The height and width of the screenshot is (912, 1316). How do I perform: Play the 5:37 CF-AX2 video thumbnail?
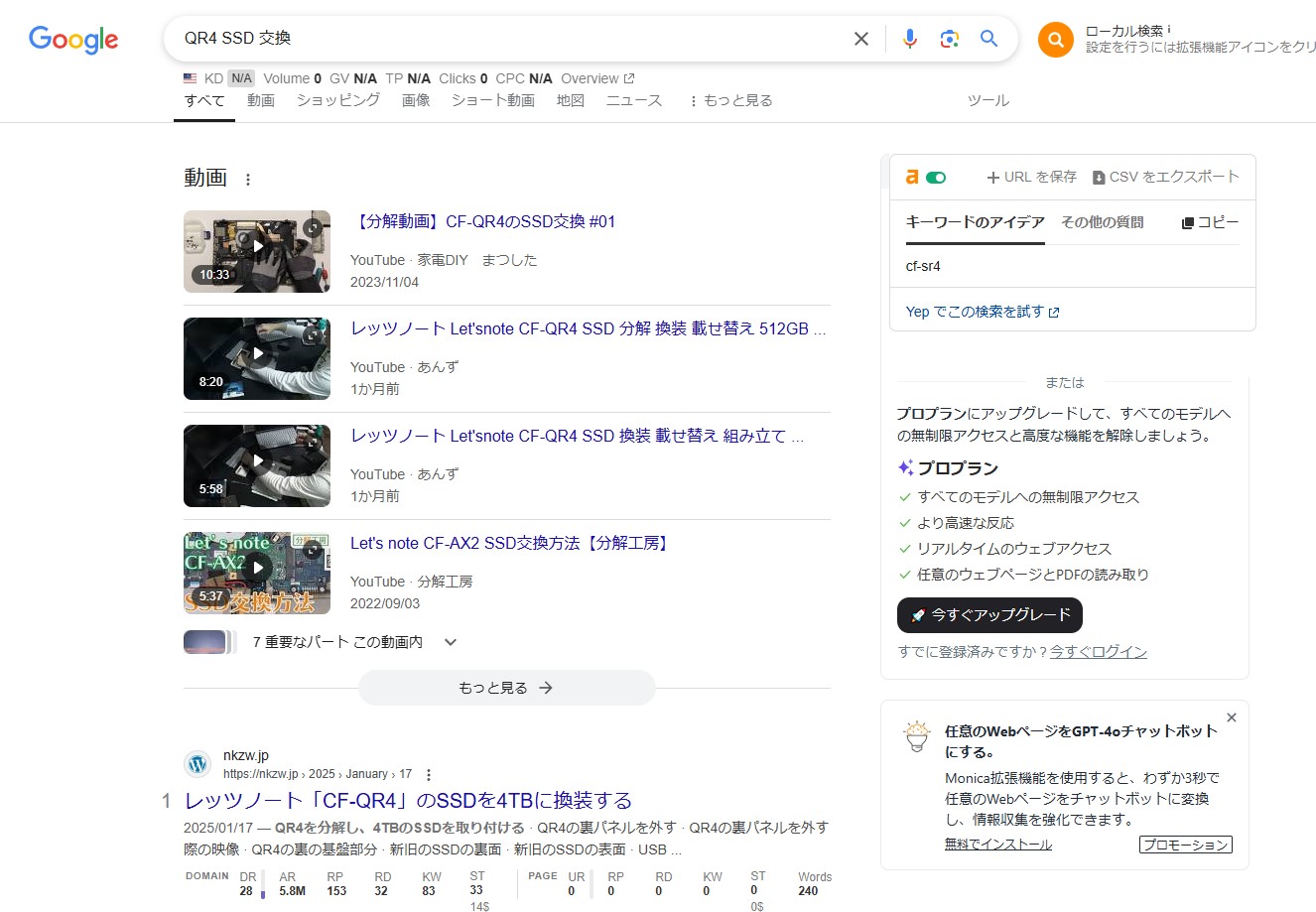click(x=257, y=573)
